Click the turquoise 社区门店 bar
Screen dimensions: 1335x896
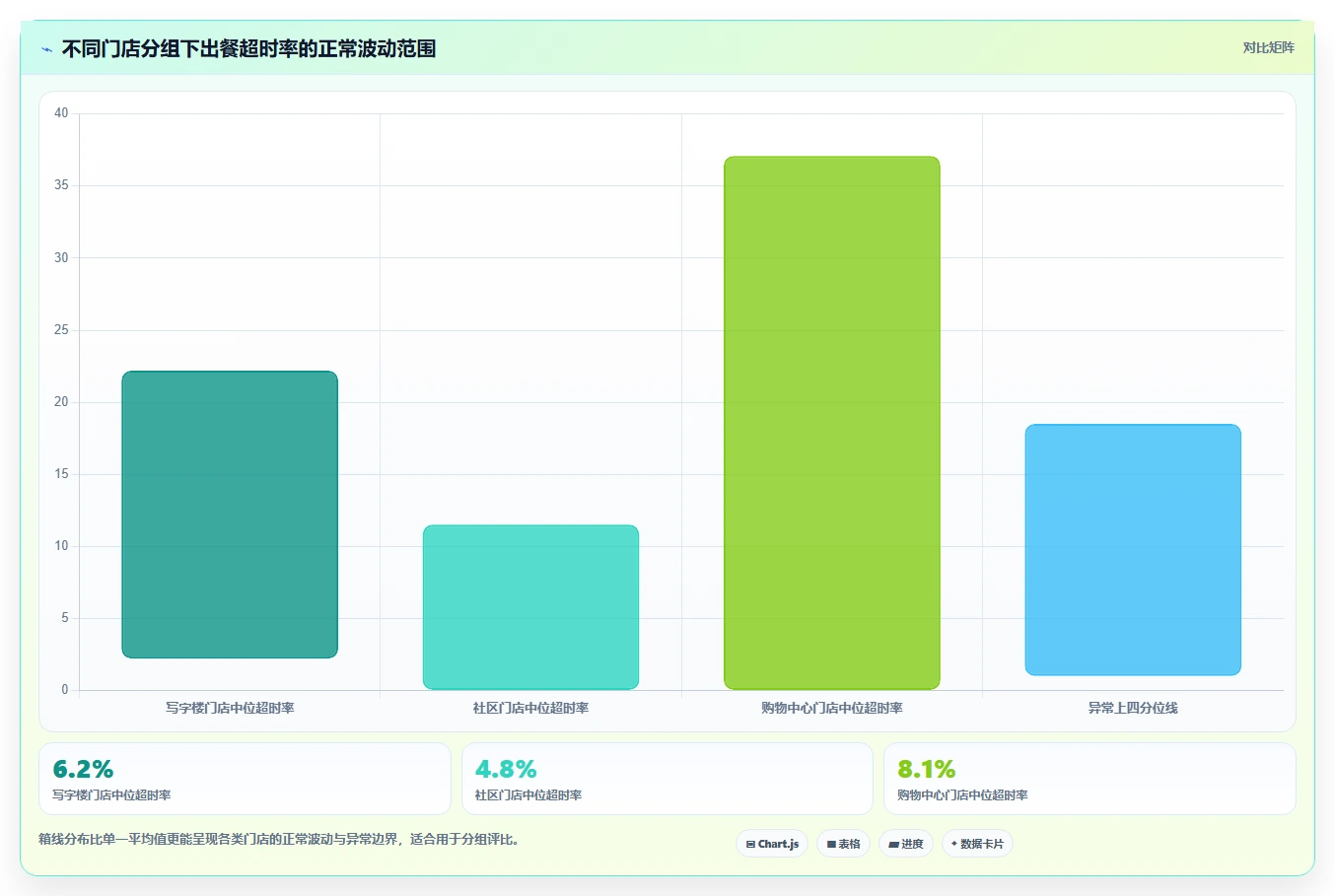(530, 607)
